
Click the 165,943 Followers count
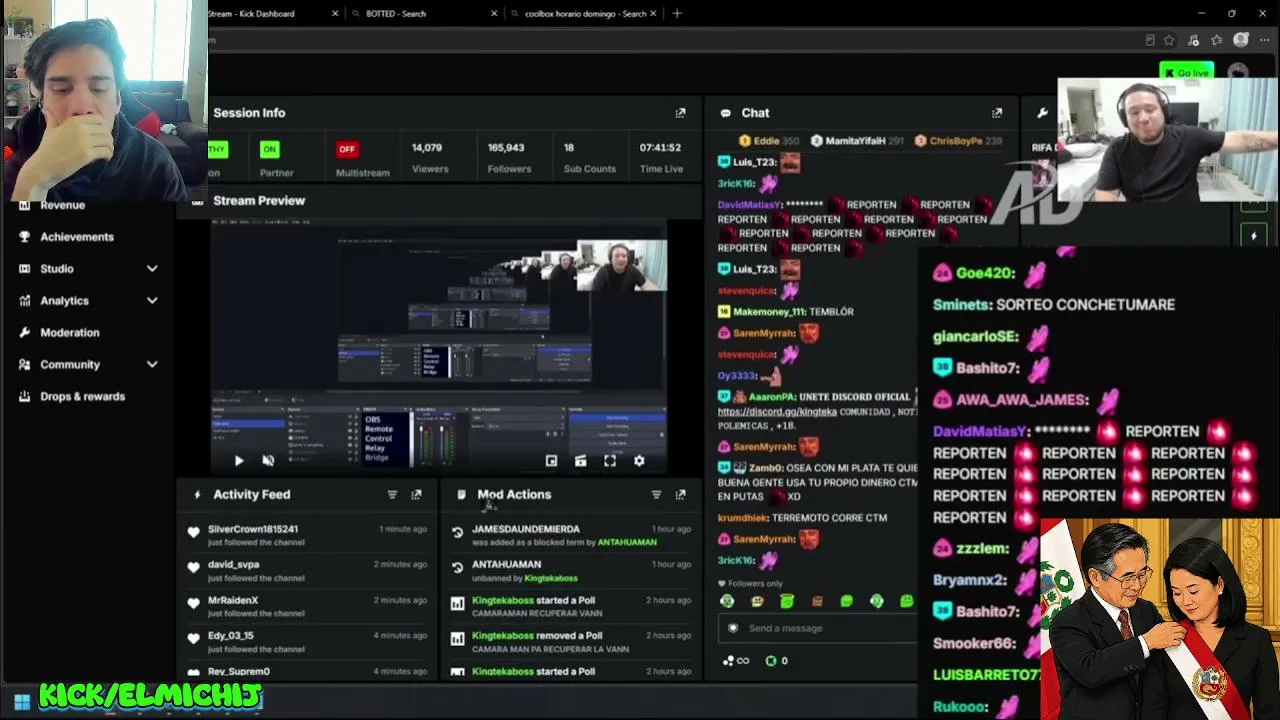(506, 148)
